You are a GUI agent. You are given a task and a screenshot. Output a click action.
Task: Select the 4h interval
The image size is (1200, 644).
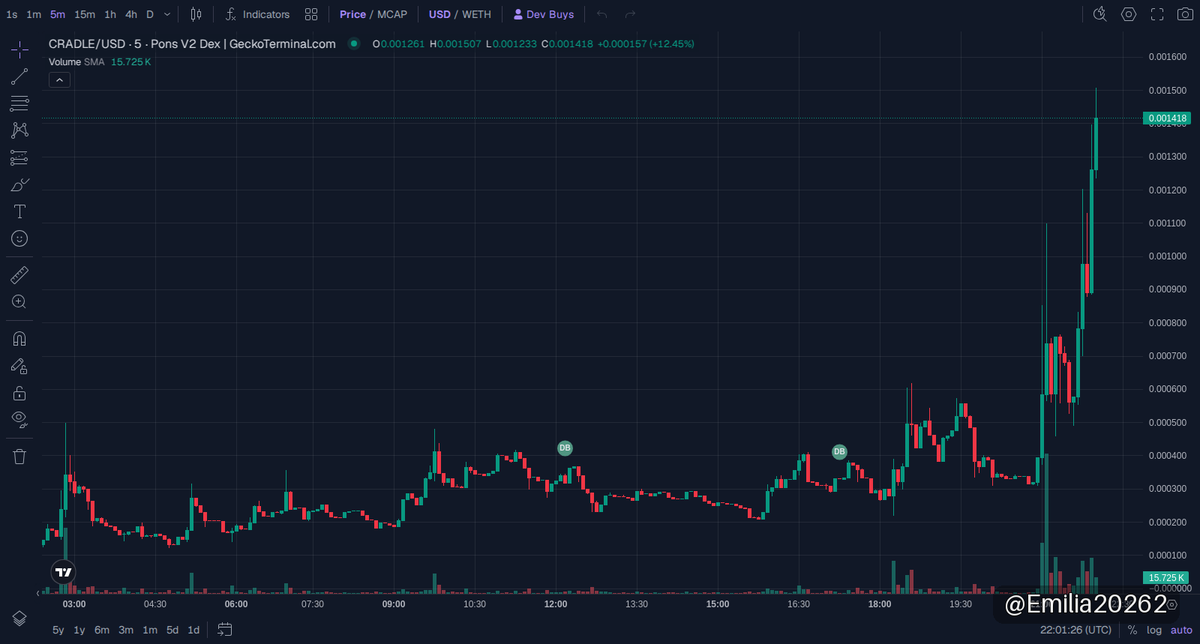pyautogui.click(x=131, y=15)
